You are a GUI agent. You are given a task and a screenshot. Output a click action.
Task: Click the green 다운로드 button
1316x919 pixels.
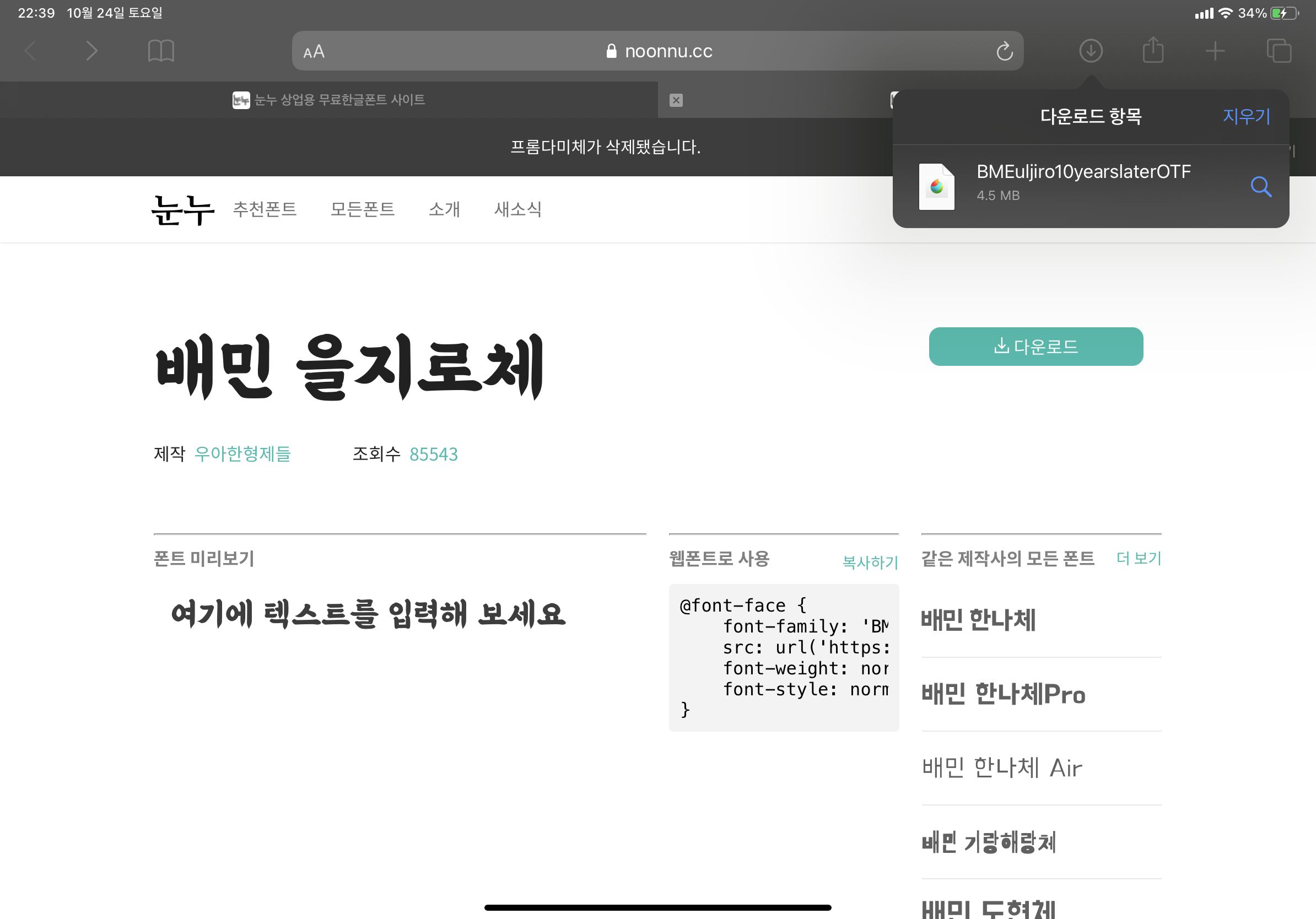click(1035, 346)
